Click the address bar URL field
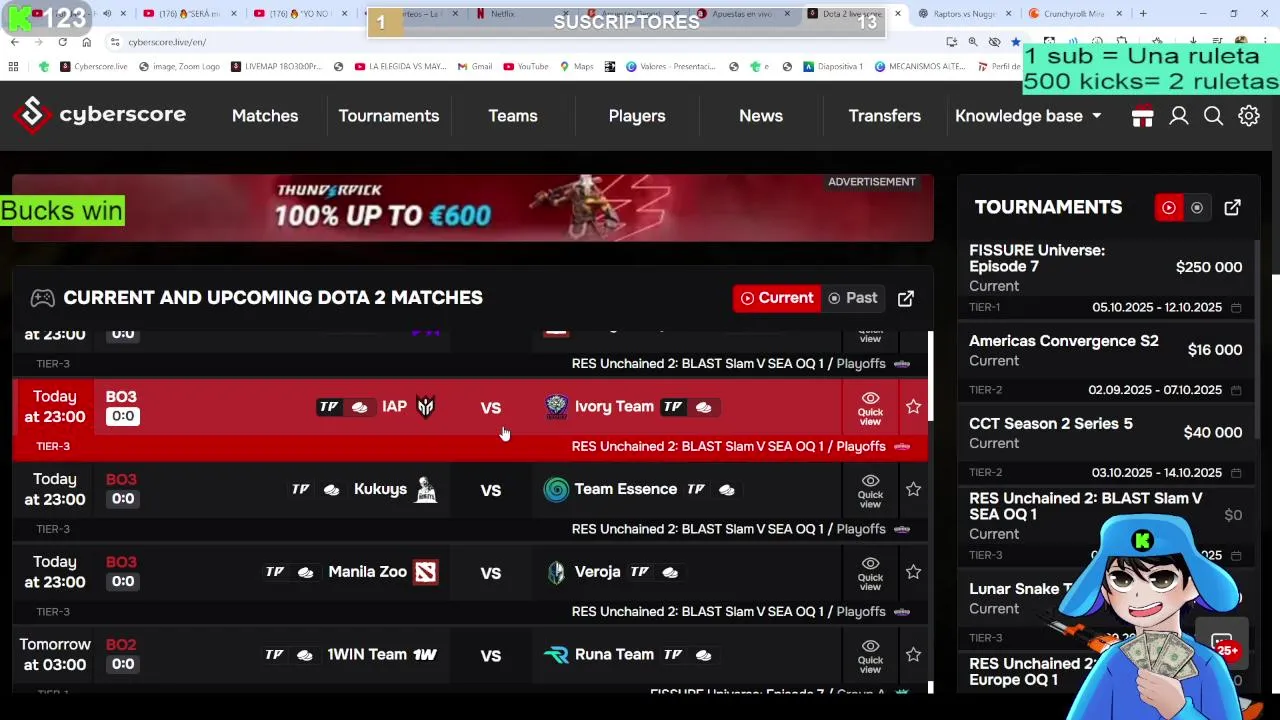 pyautogui.click(x=520, y=42)
